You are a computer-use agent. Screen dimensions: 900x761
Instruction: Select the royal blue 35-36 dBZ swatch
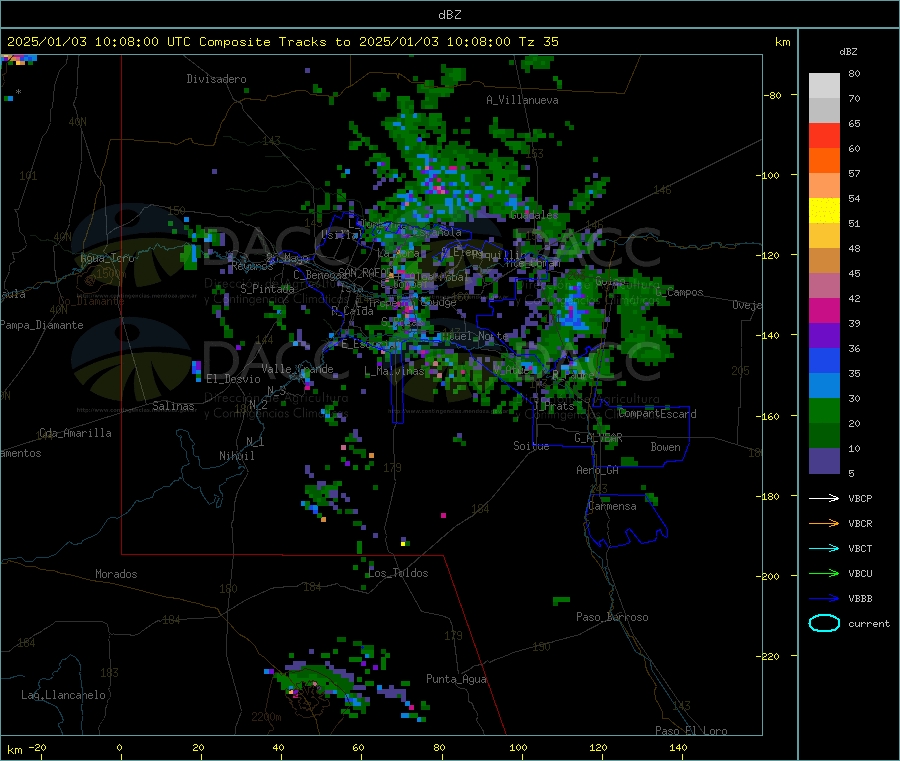824,360
